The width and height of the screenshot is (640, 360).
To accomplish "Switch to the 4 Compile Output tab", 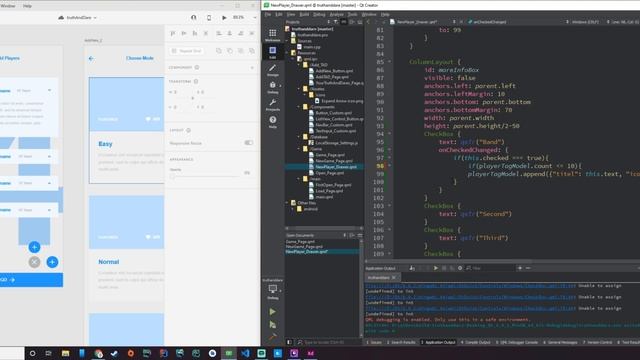I will click(476, 342).
